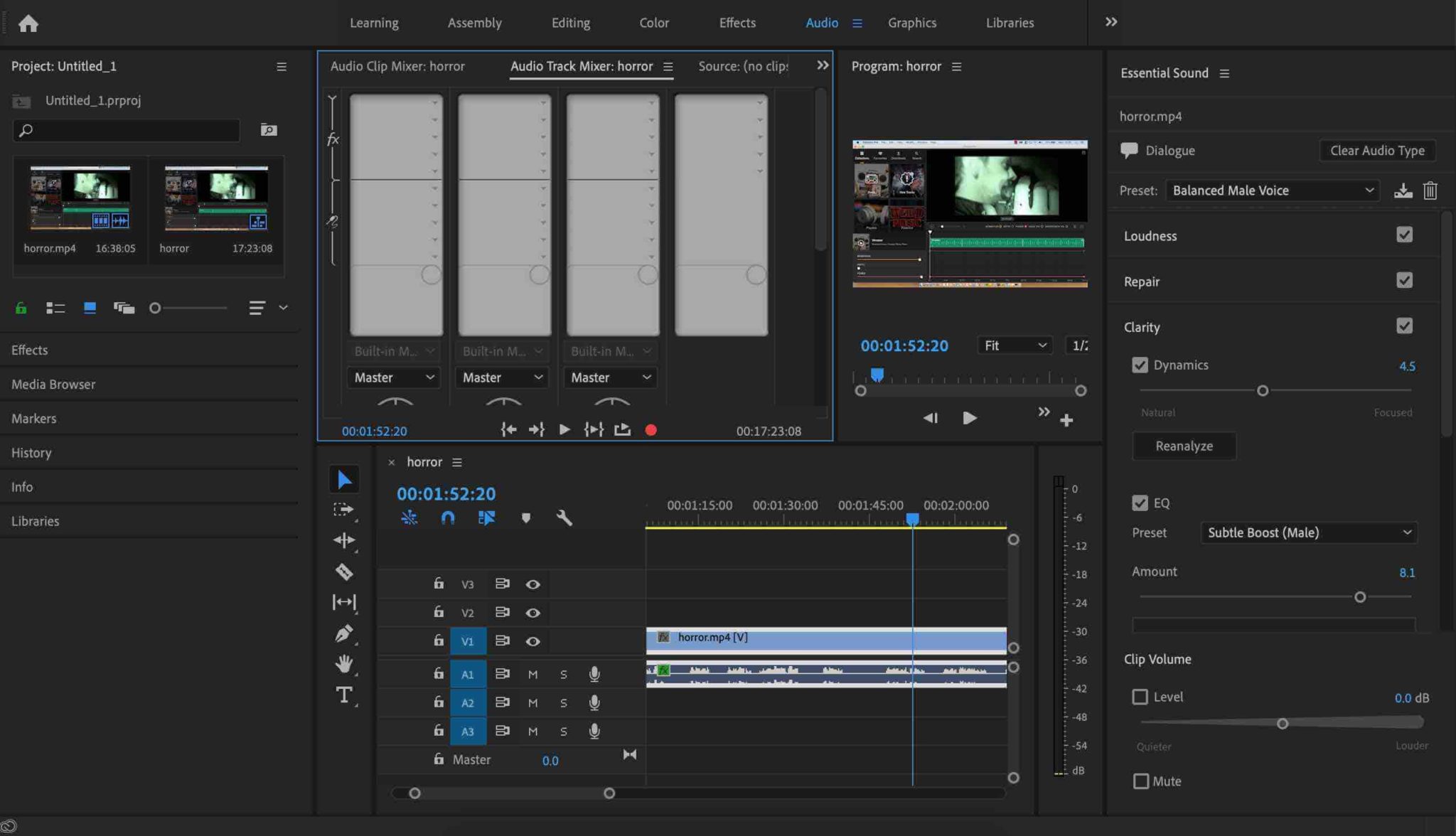This screenshot has height=836, width=1456.
Task: Click the Reanalyze button in Essential Sound
Action: pos(1183,446)
